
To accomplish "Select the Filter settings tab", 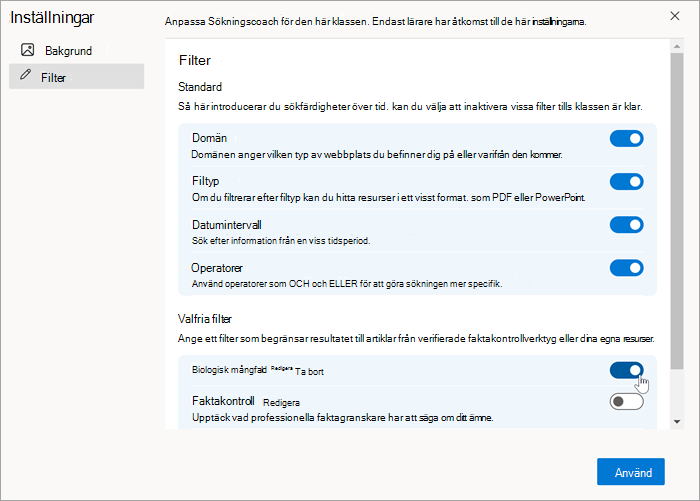I will [76, 76].
